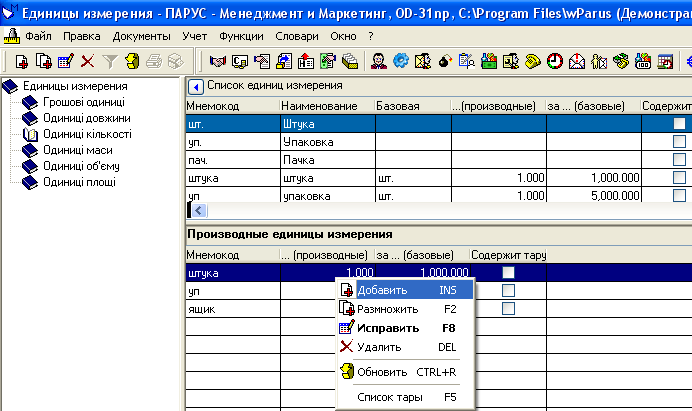The image size is (692, 411).
Task: Open the Функции menu
Action: tap(241, 36)
